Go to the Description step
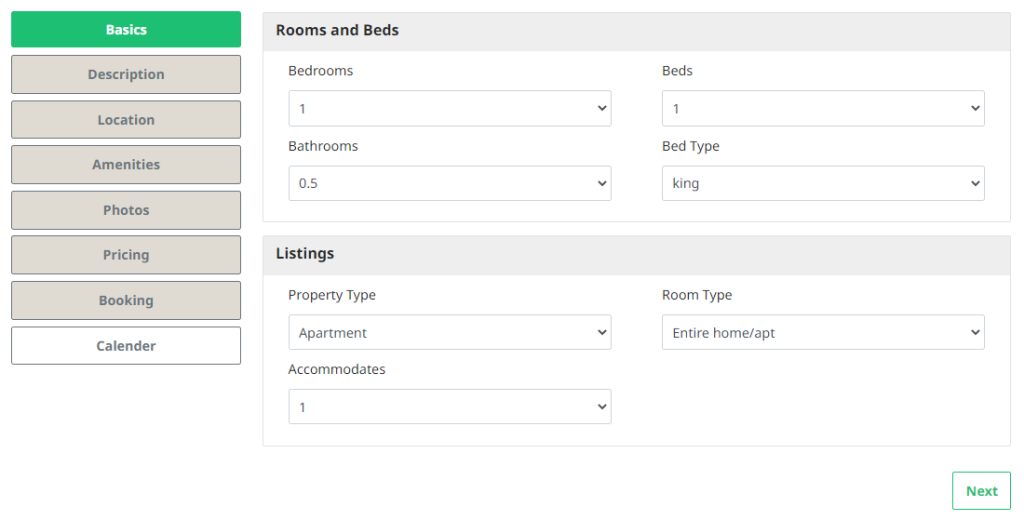The image size is (1024, 520). click(x=126, y=74)
